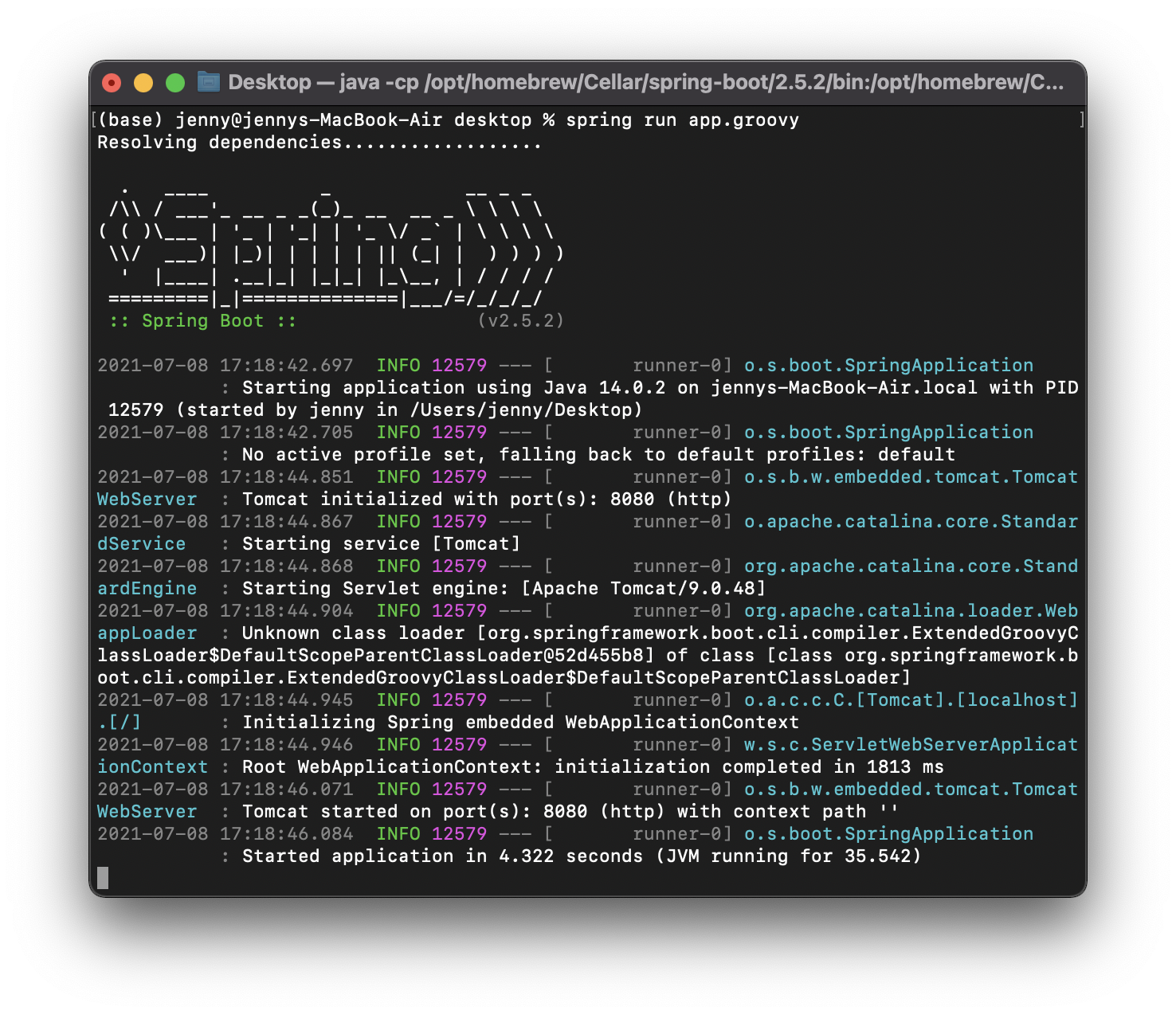Zoom the terminal using the green button
Viewport: 1176px width, 1015px height.
coord(175,83)
